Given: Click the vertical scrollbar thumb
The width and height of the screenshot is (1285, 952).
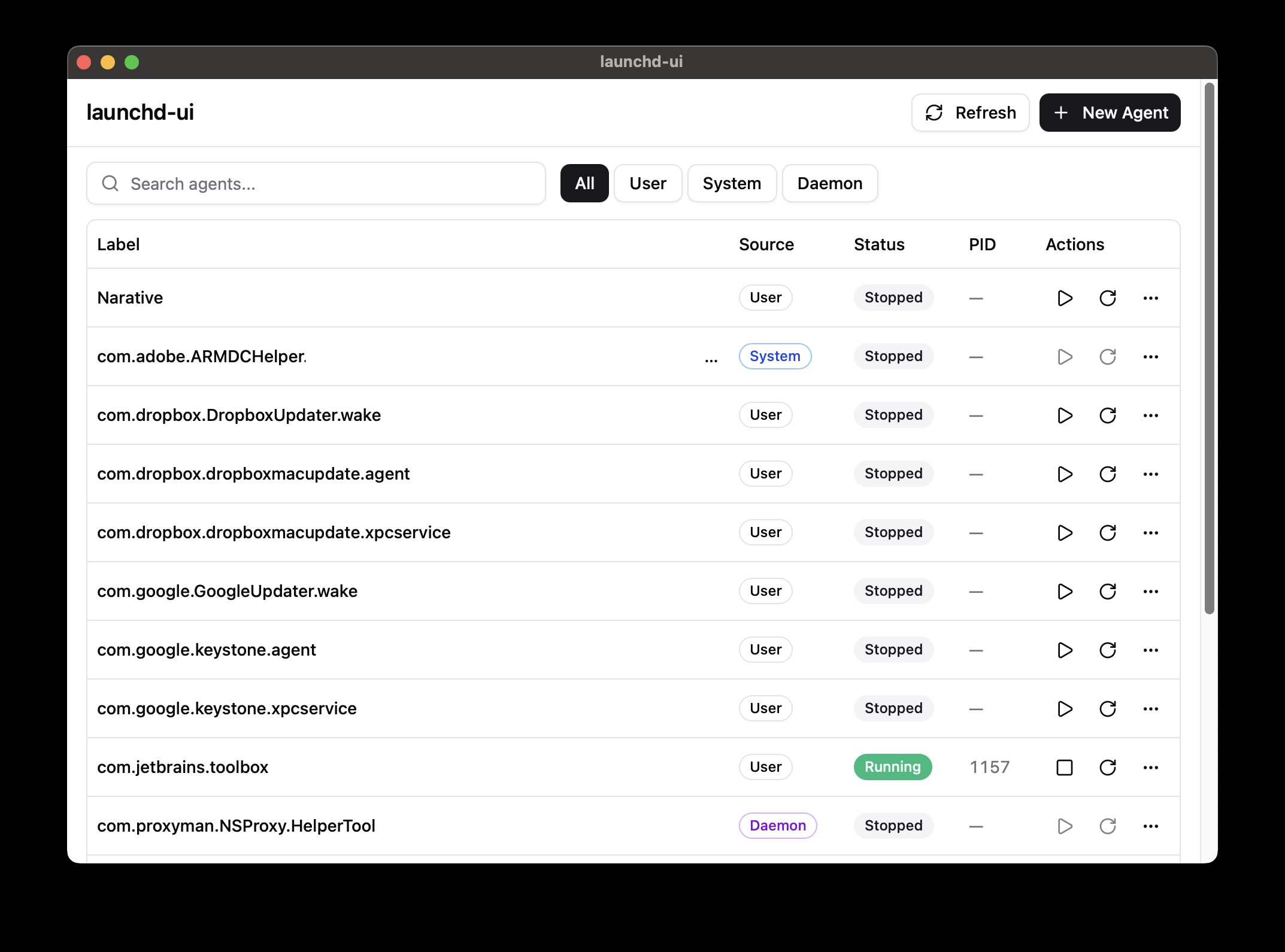Looking at the screenshot, I should tap(1209, 347).
